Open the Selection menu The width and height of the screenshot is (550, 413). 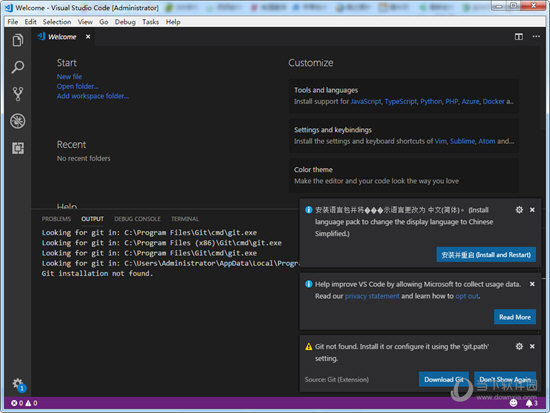click(x=57, y=22)
